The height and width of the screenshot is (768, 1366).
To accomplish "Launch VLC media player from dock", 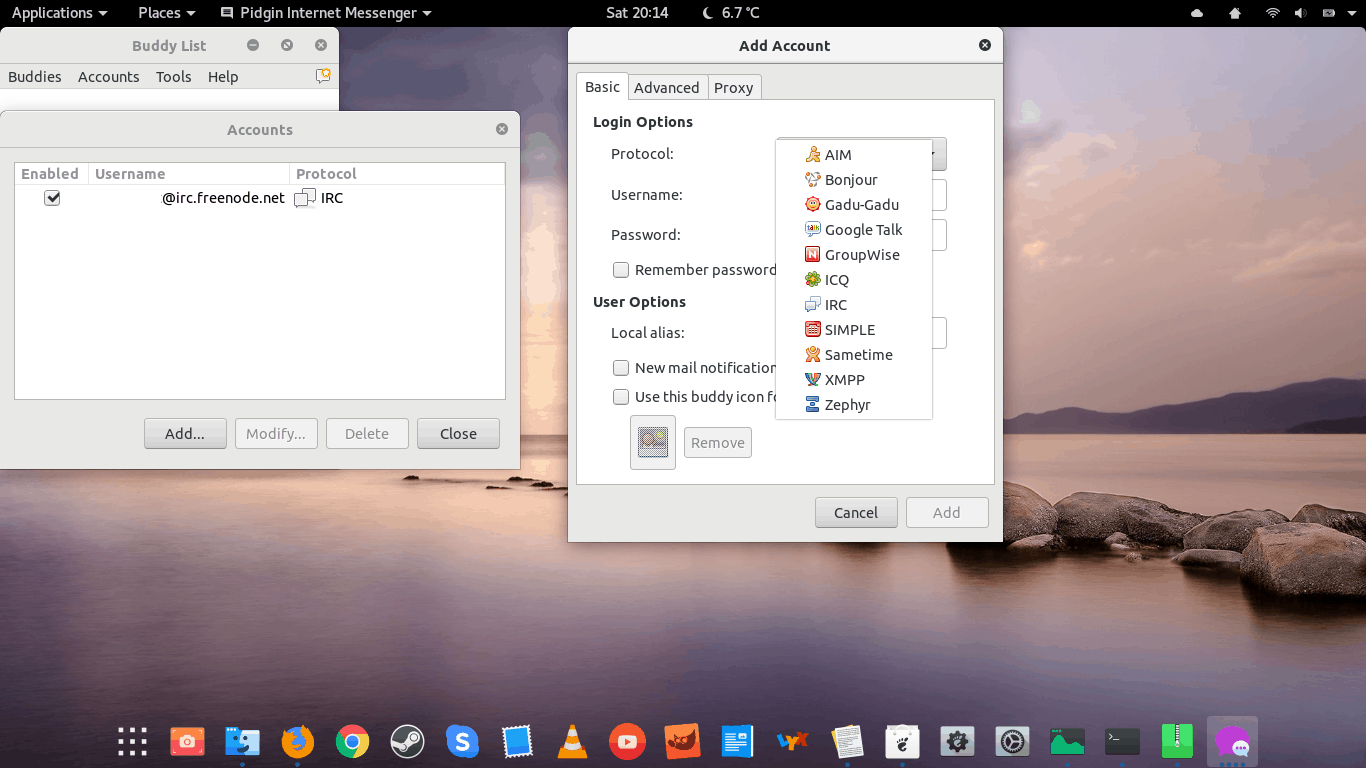I will 572,741.
